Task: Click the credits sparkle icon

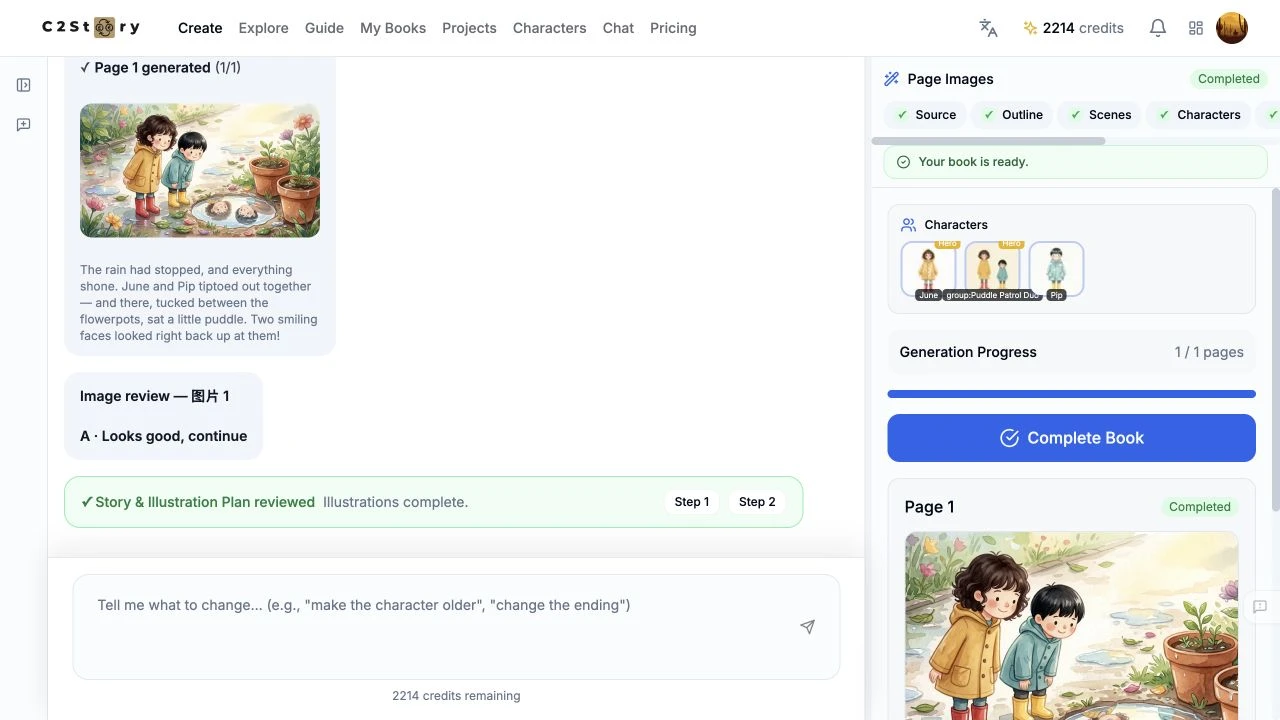Action: [x=1030, y=28]
